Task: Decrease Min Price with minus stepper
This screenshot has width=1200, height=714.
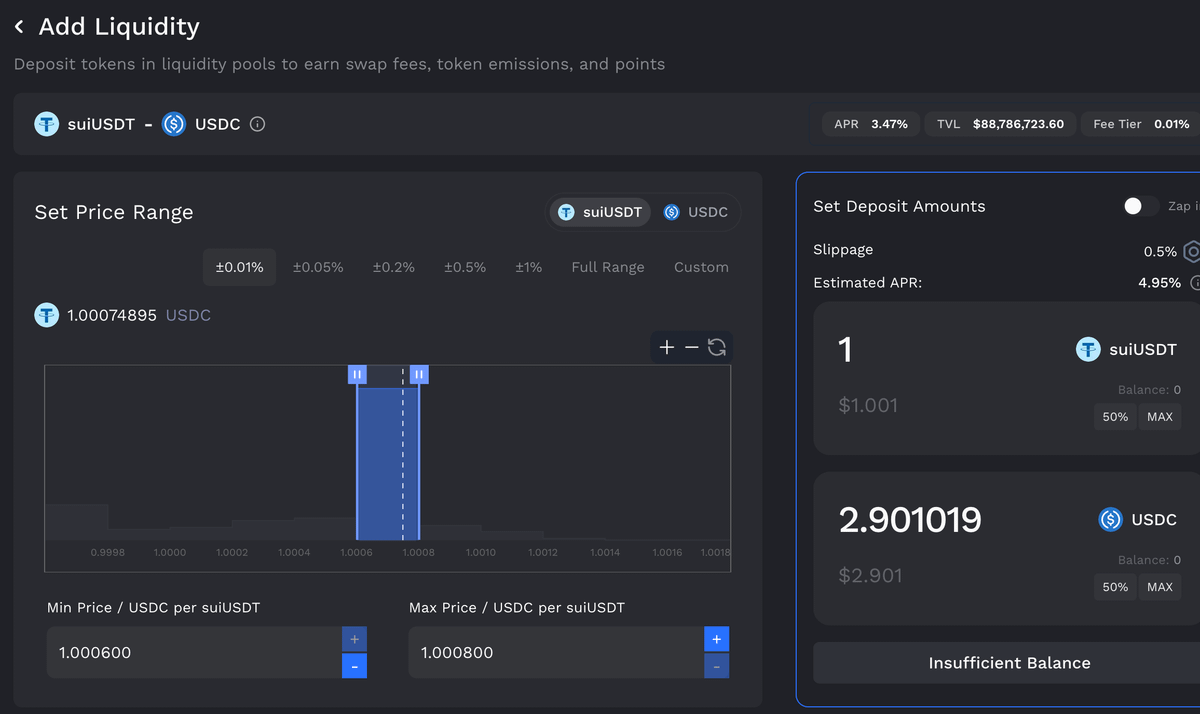Action: point(355,666)
